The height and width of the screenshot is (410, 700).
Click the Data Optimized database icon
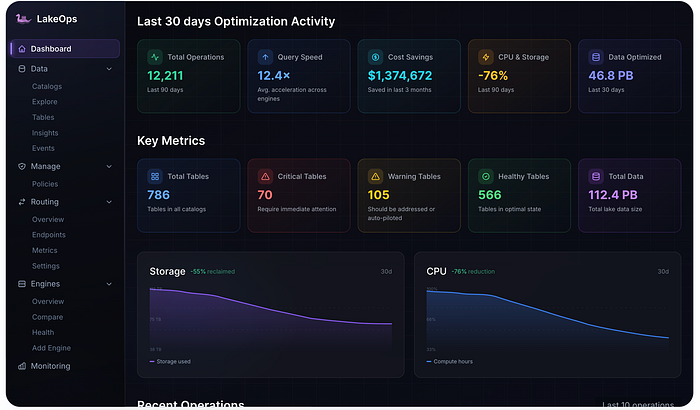pos(596,57)
